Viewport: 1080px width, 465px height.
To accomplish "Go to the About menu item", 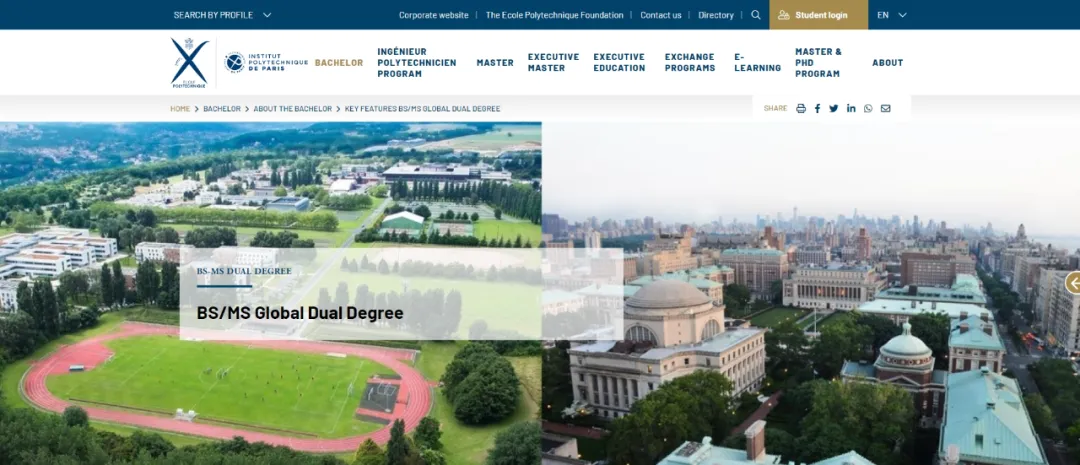I will click(887, 62).
